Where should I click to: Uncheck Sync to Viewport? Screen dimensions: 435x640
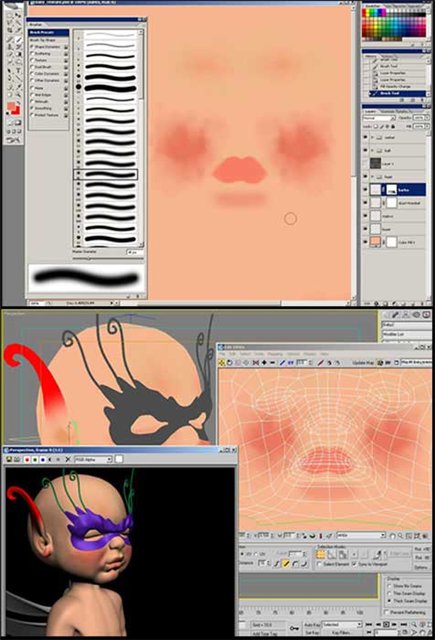pyautogui.click(x=354, y=564)
